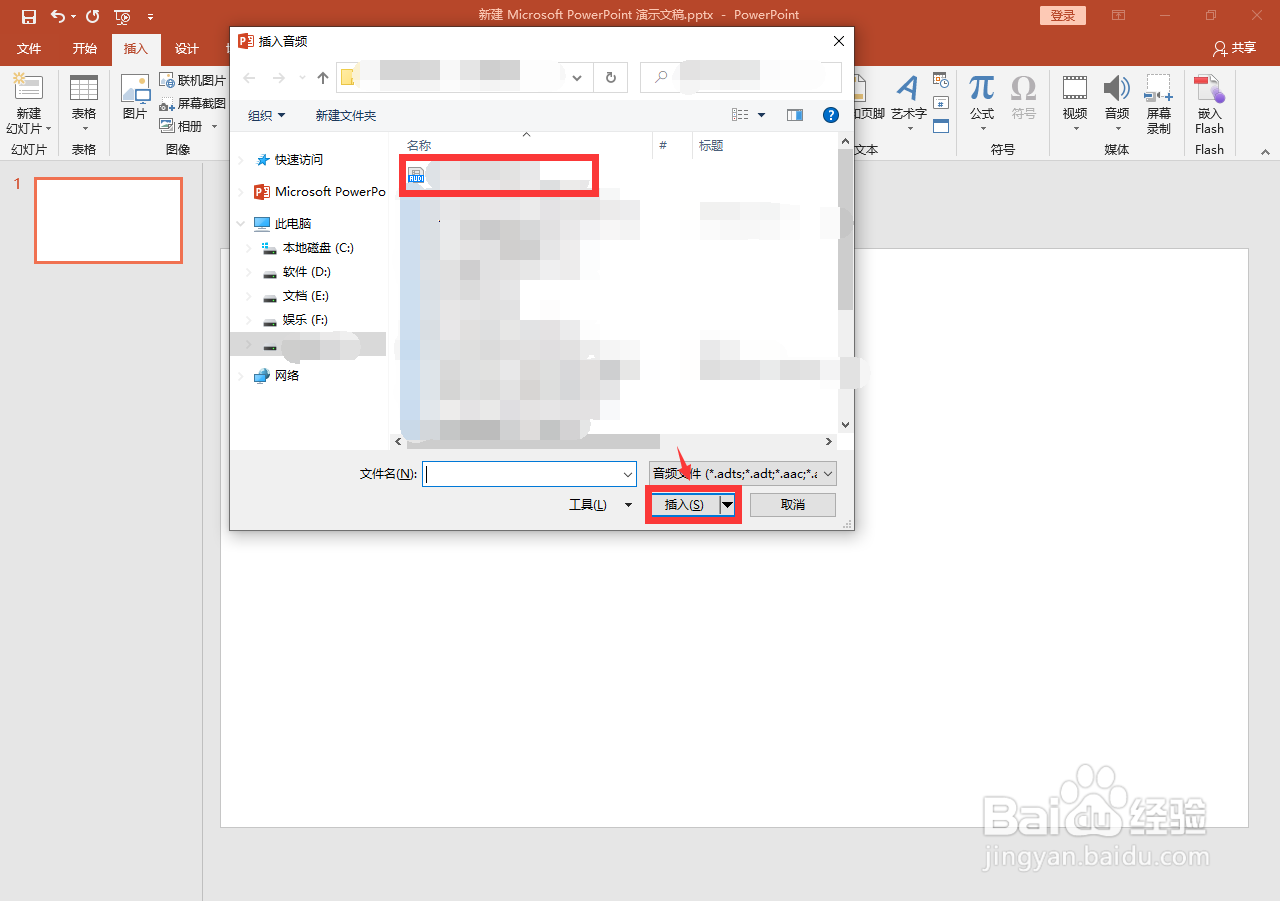Viewport: 1280px width, 901px height.
Task: Start slideshow from beginning icon in title bar
Action: point(122,16)
